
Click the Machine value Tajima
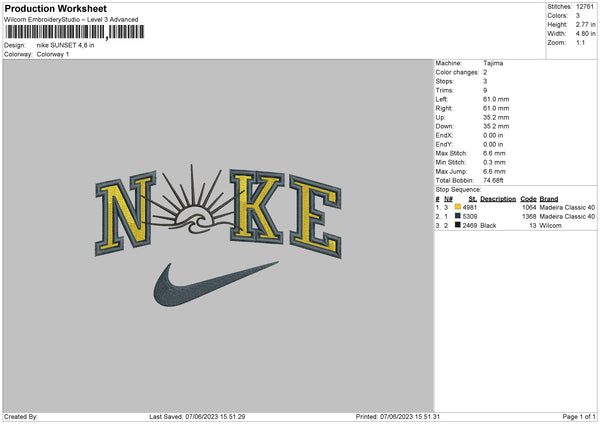pos(493,63)
